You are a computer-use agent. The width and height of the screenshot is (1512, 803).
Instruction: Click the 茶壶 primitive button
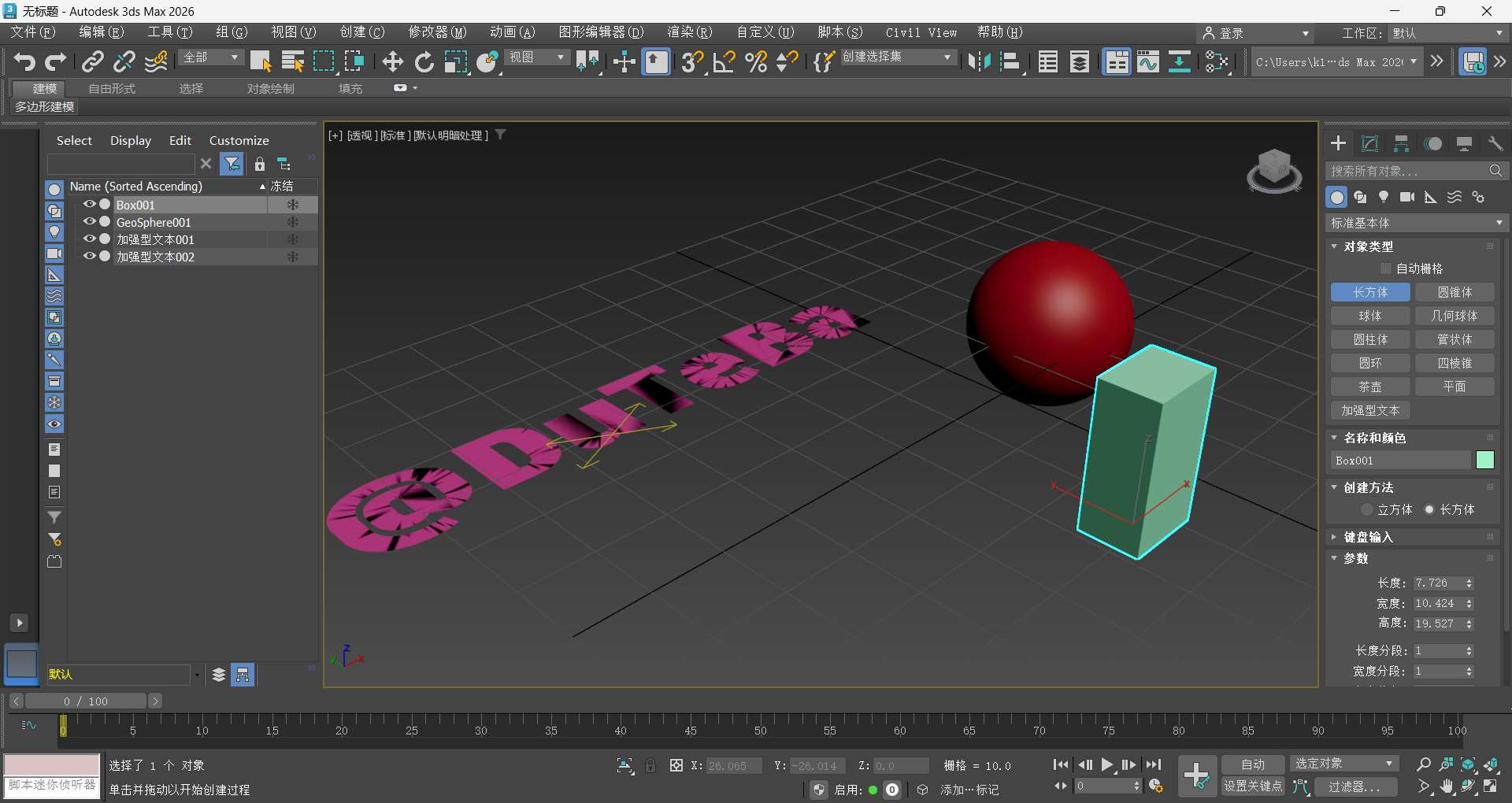point(1370,387)
